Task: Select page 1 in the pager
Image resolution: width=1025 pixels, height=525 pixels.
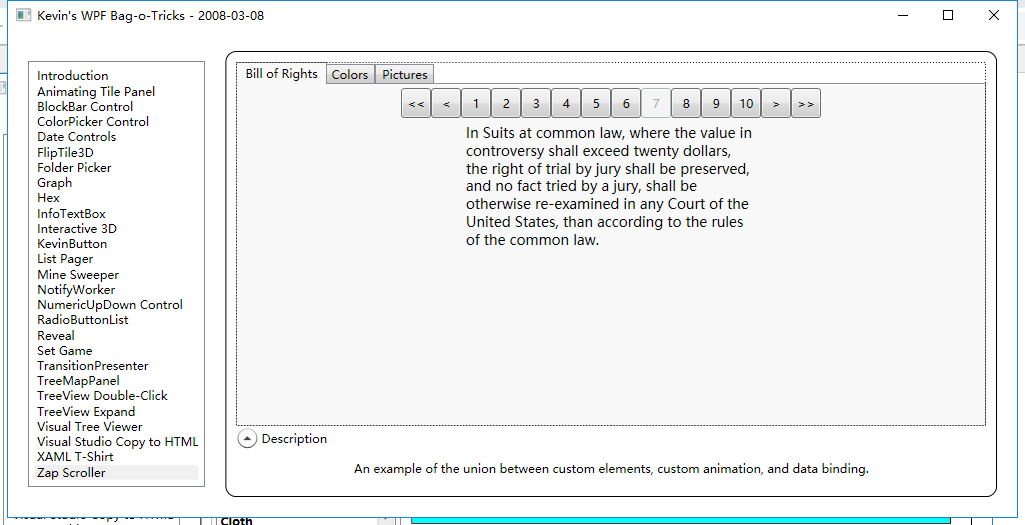Action: click(476, 104)
